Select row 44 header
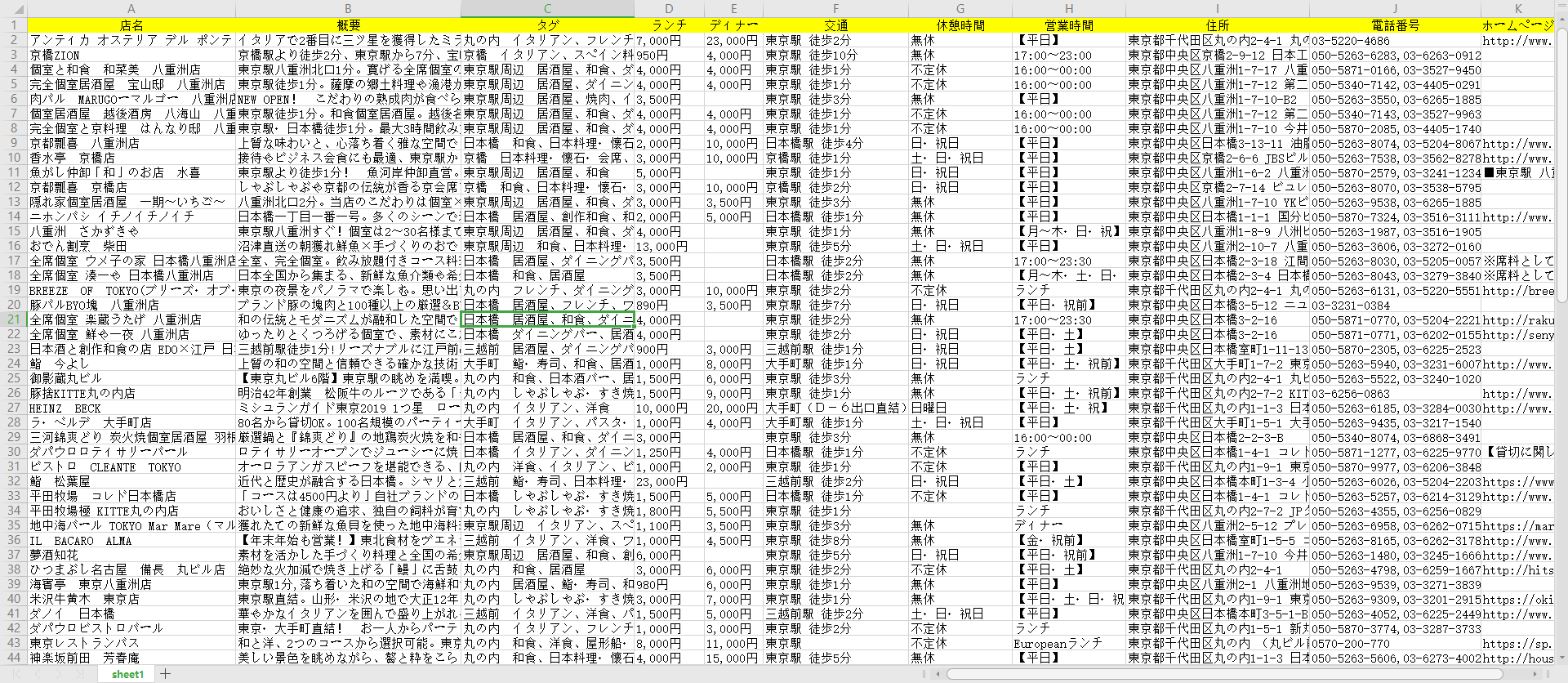This screenshot has width=1568, height=683. click(x=13, y=658)
